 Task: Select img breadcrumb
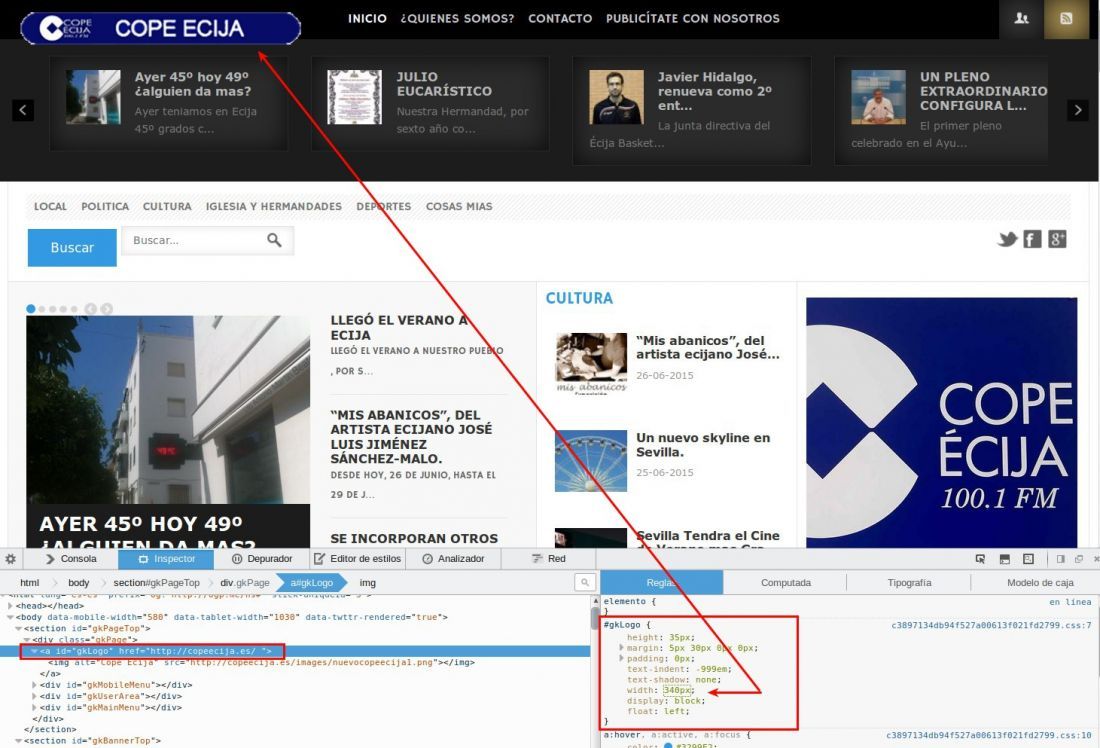coord(368,582)
